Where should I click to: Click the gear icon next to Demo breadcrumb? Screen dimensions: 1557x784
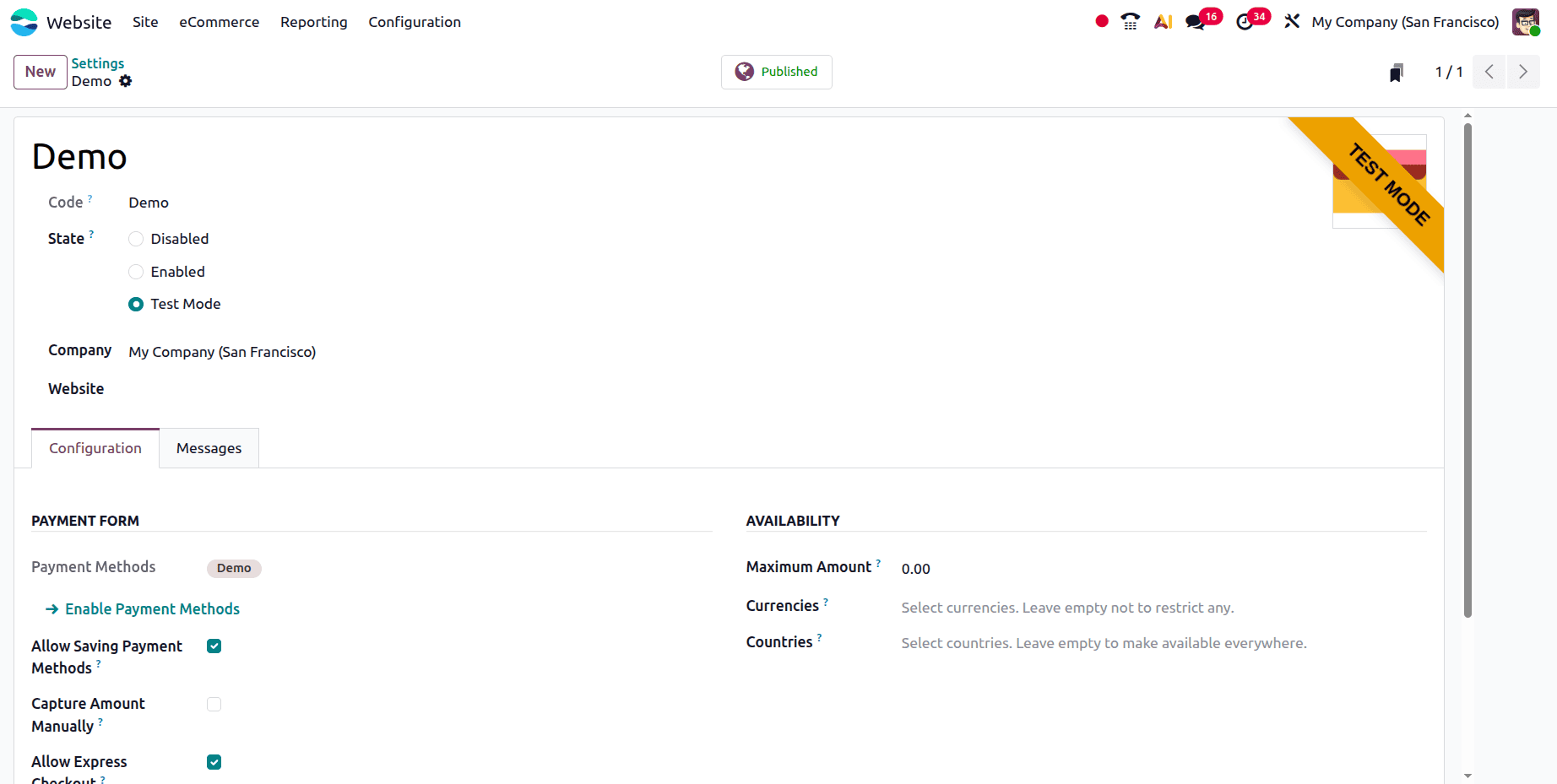click(x=126, y=81)
